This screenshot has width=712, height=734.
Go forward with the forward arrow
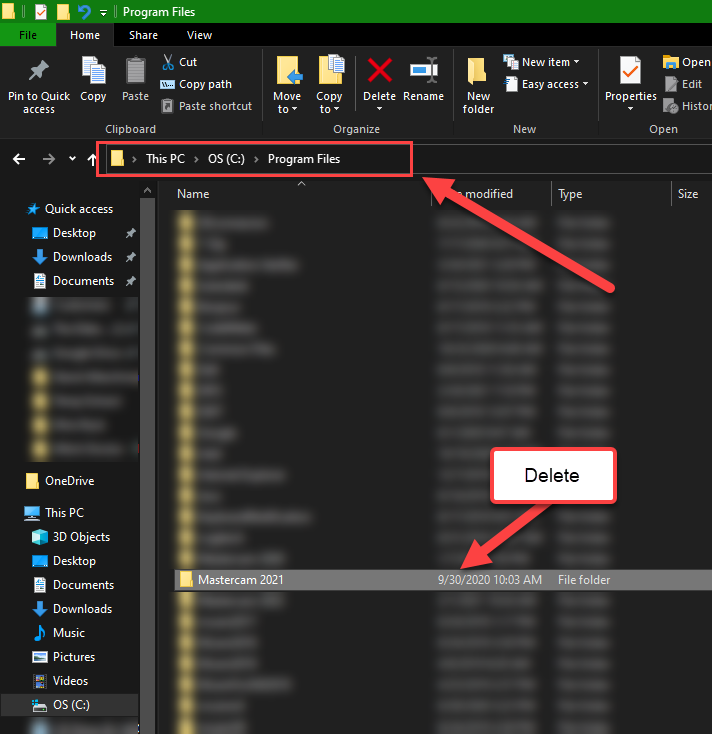point(48,159)
